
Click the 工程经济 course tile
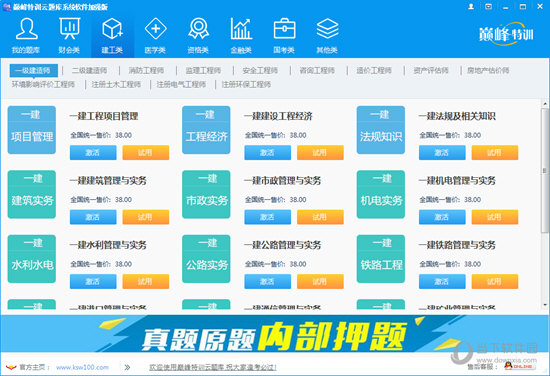[x=206, y=130]
